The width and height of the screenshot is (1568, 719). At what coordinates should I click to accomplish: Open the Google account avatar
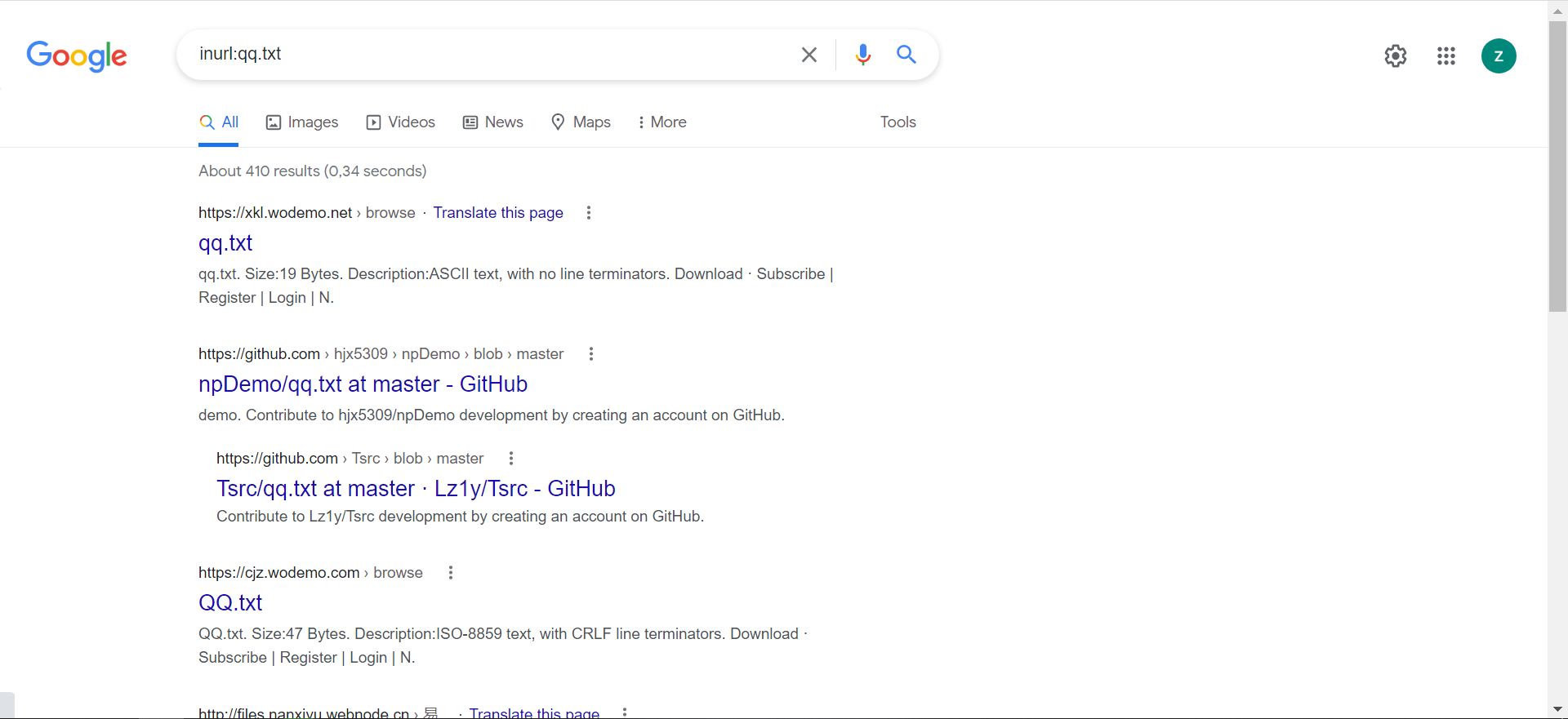1498,55
